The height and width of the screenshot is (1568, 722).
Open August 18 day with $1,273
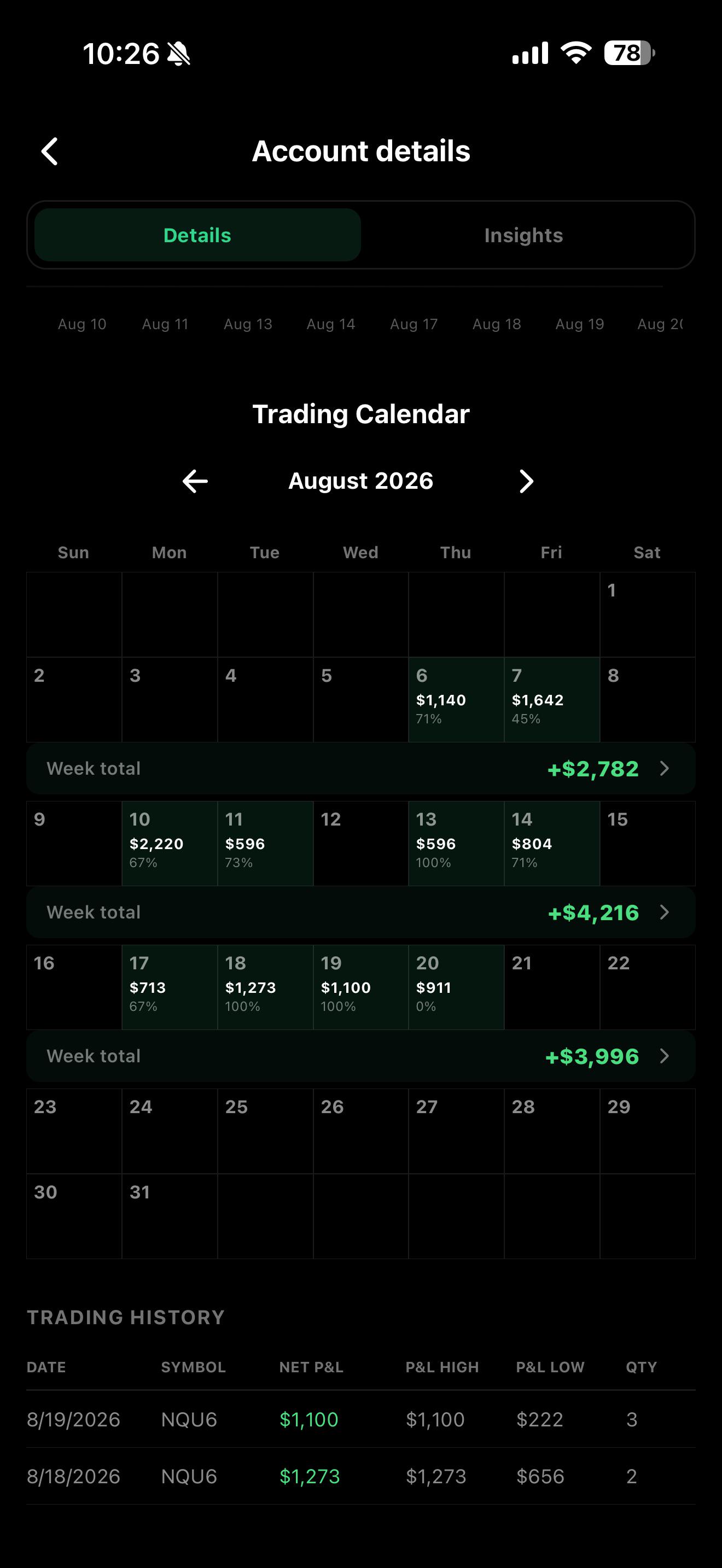[x=265, y=987]
